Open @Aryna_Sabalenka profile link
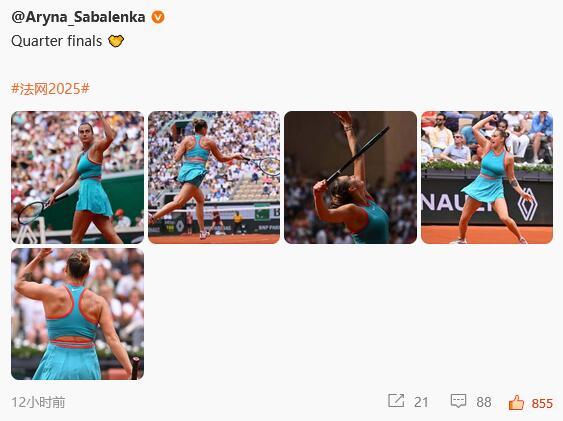The width and height of the screenshot is (563, 421). (x=78, y=17)
